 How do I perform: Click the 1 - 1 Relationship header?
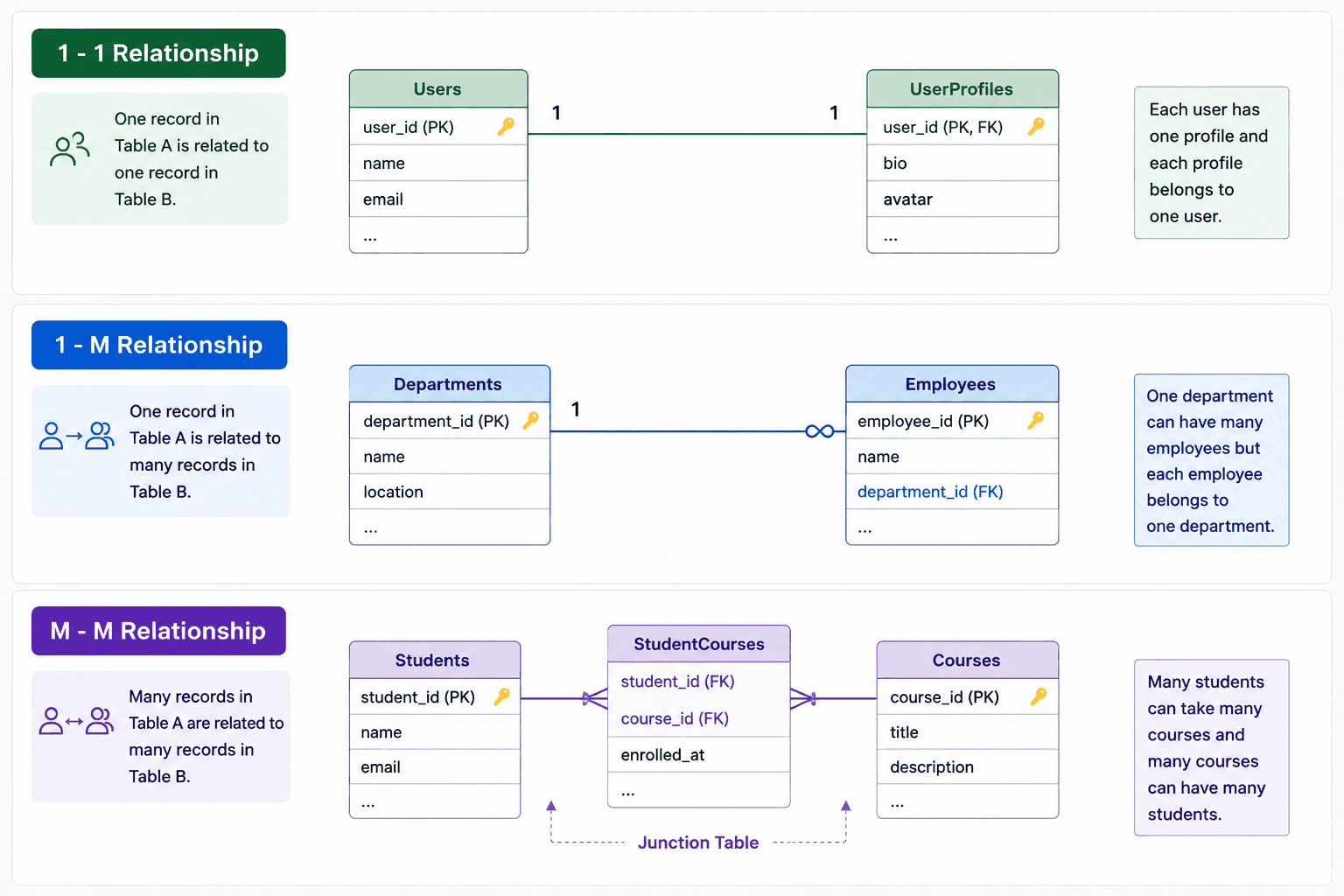tap(158, 53)
